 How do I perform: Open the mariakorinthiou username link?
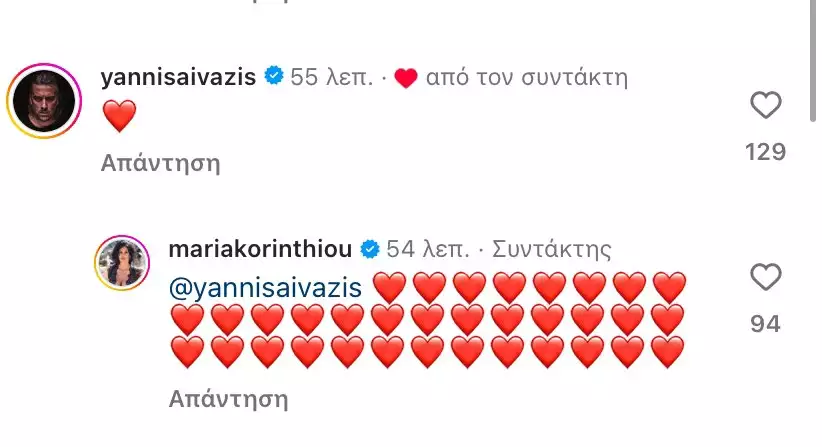pyautogui.click(x=260, y=249)
